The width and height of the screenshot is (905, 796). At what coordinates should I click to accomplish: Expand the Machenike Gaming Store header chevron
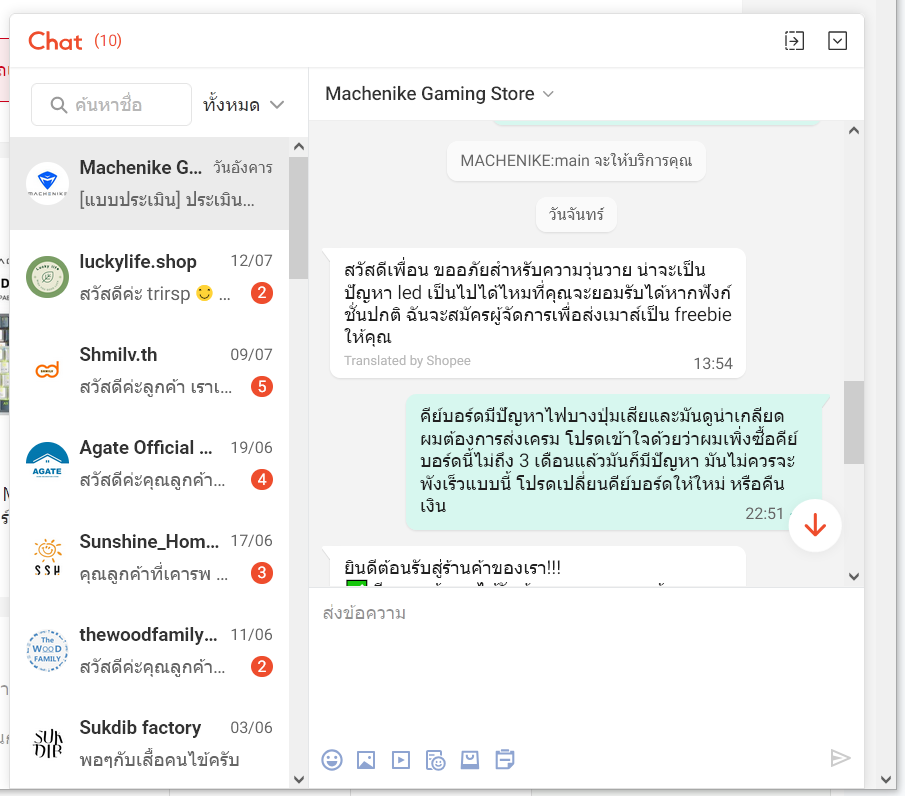click(x=548, y=94)
